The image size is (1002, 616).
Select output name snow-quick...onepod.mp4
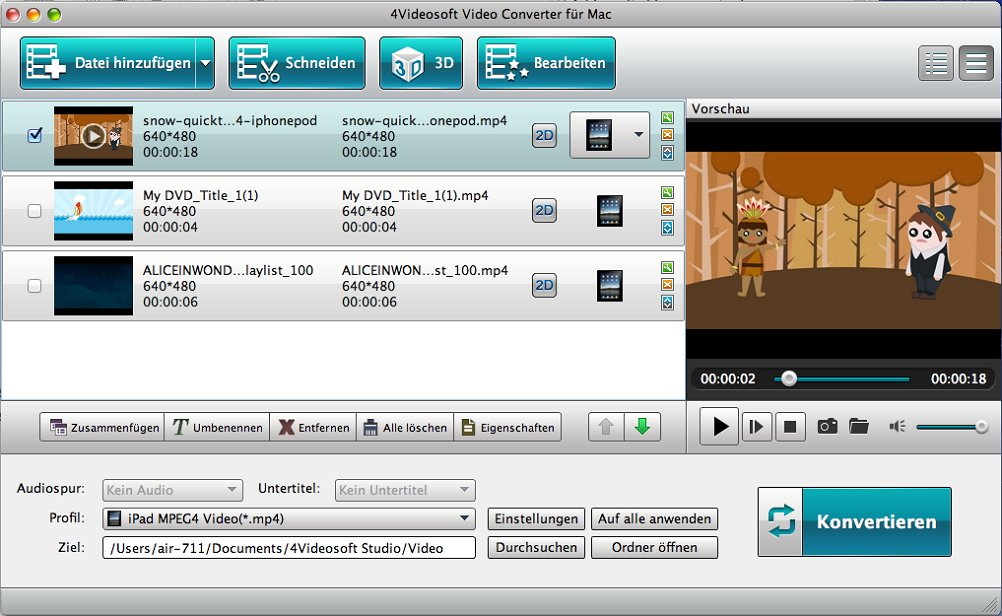click(x=424, y=120)
